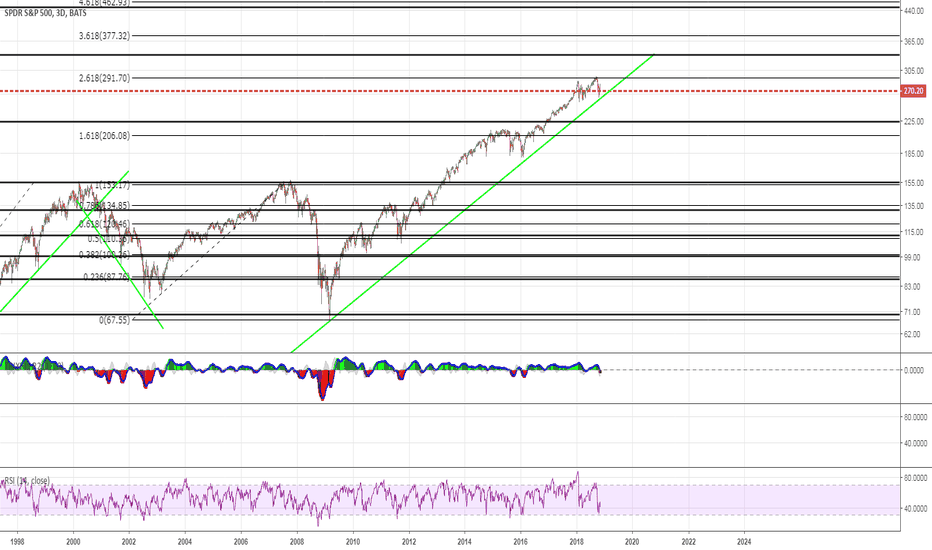Click the 2024 time axis label

pyautogui.click(x=744, y=542)
